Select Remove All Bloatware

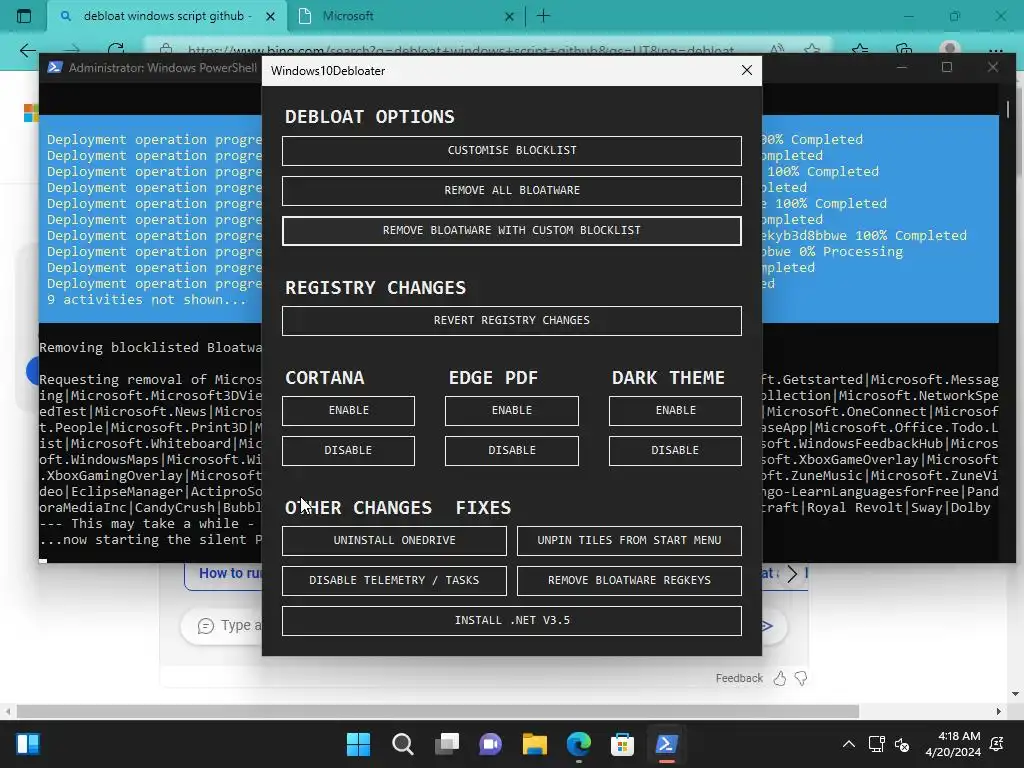[511, 190]
